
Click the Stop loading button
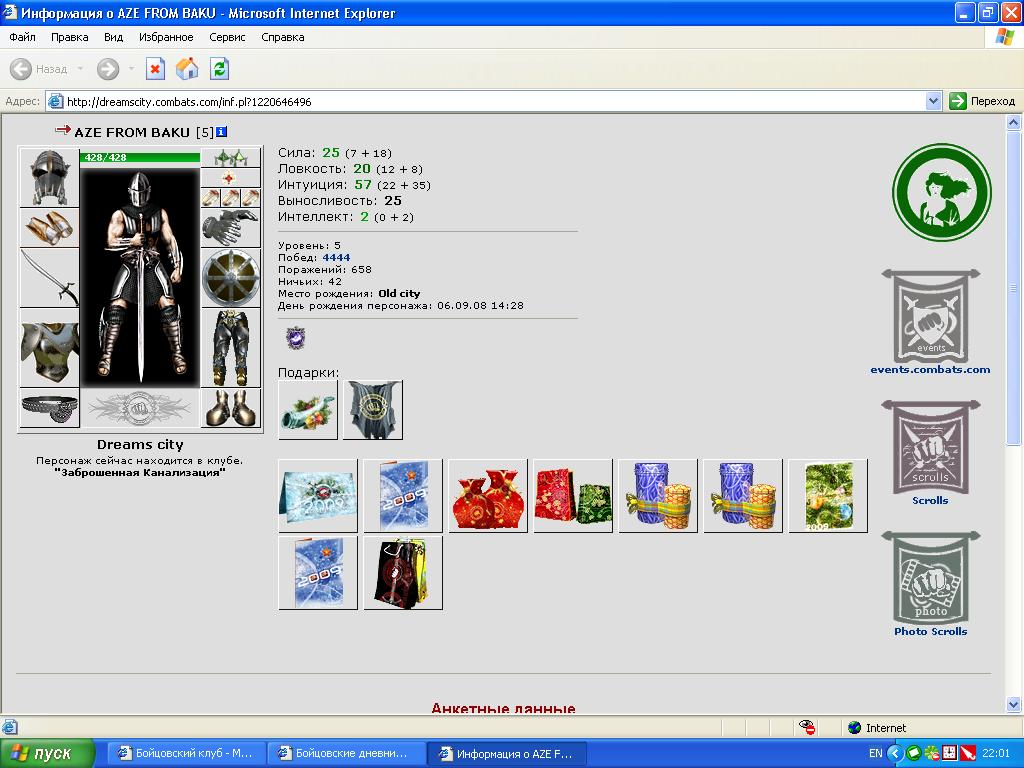coord(155,69)
